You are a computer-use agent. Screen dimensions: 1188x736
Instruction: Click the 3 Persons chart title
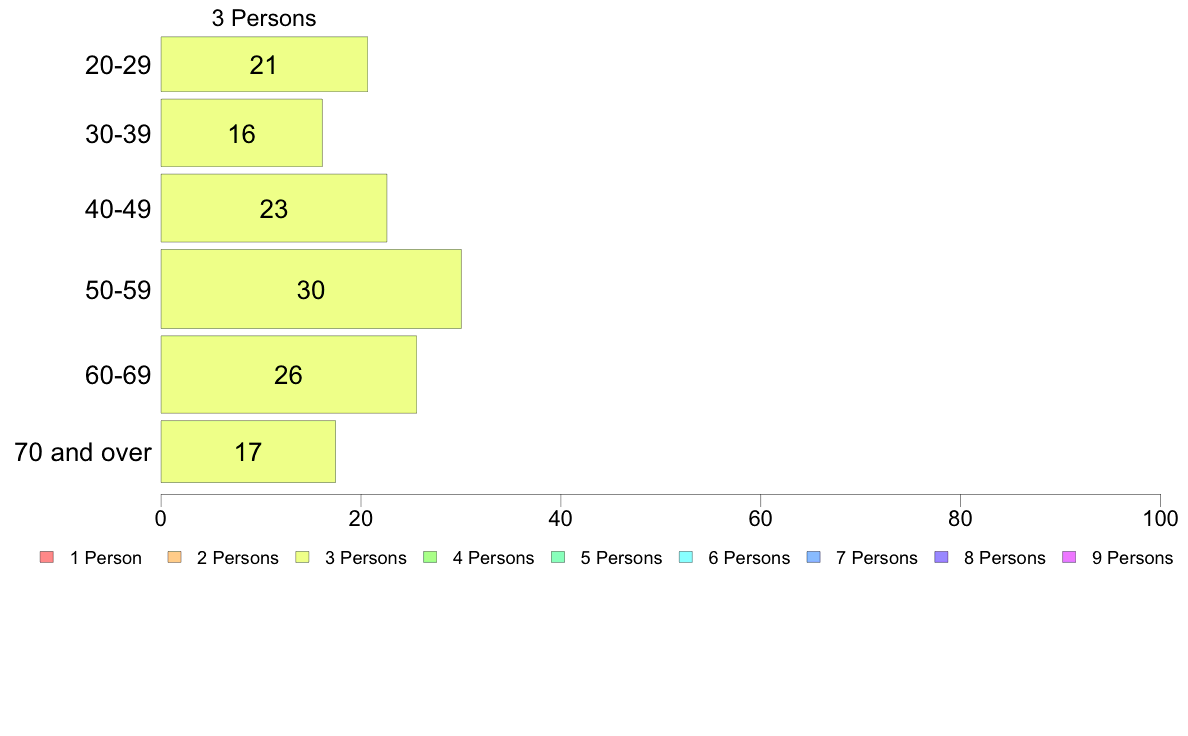(x=264, y=18)
